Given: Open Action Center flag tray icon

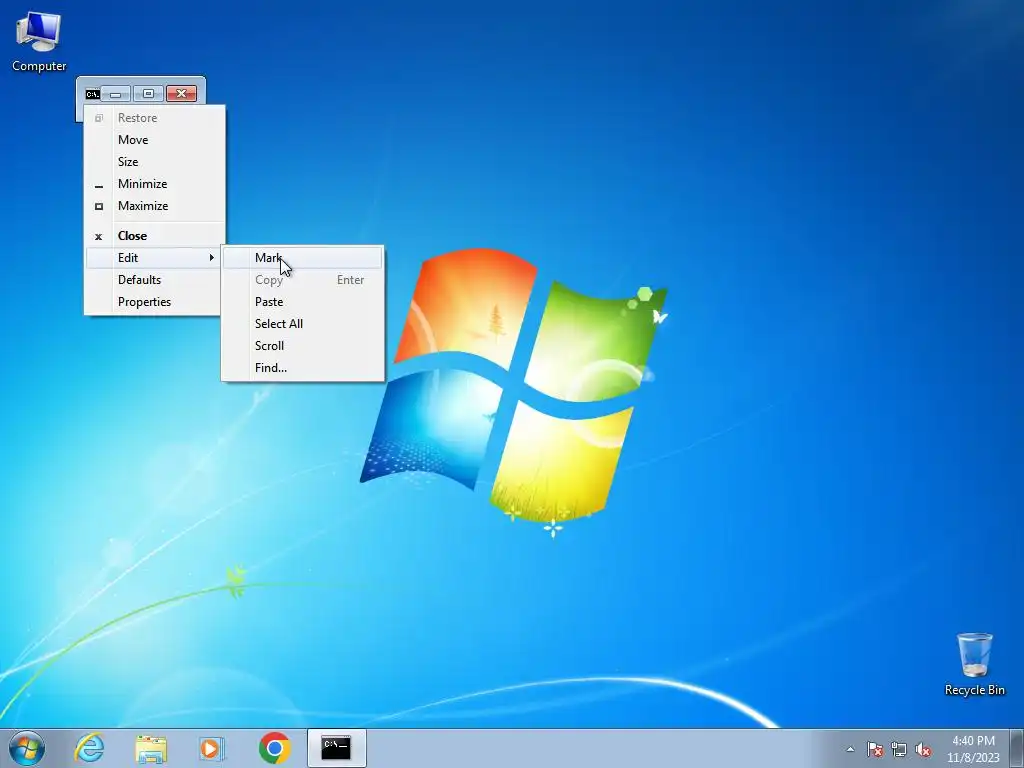Looking at the screenshot, I should [875, 749].
